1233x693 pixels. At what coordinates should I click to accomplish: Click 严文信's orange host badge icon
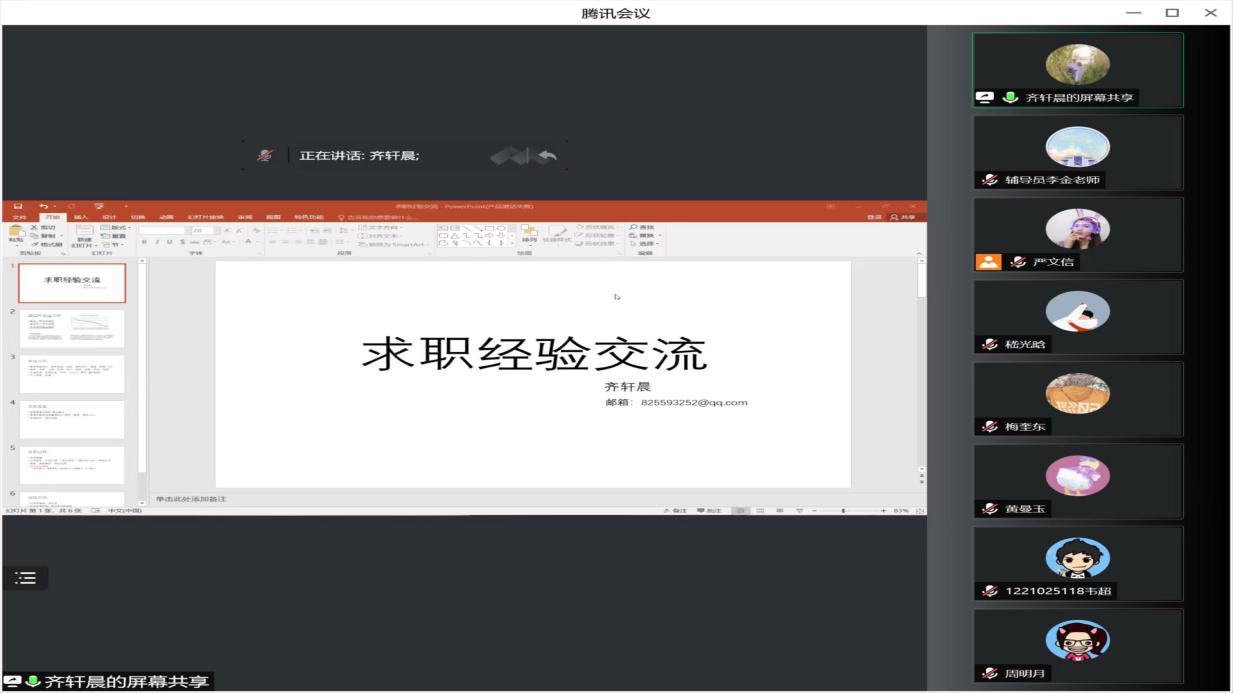(988, 262)
